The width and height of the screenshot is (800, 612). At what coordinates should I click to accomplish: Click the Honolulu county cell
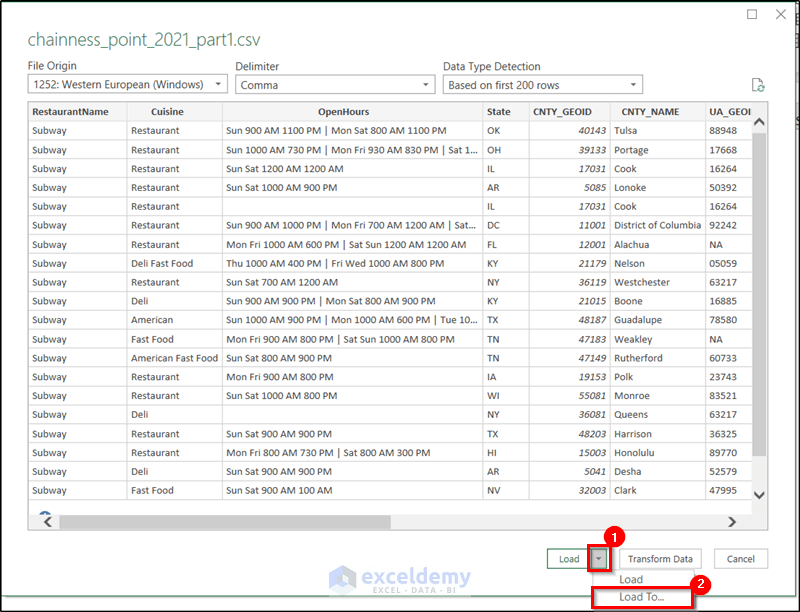pos(658,453)
